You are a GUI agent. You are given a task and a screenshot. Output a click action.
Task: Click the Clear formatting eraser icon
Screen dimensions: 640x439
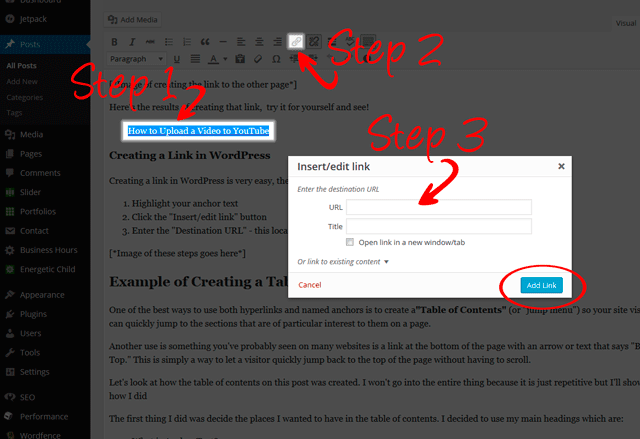pos(258,59)
